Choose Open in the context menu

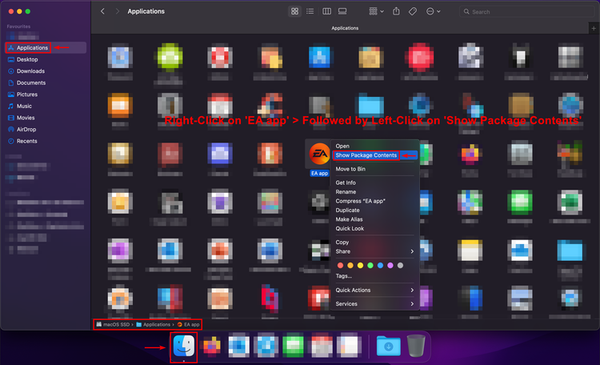(x=375, y=146)
